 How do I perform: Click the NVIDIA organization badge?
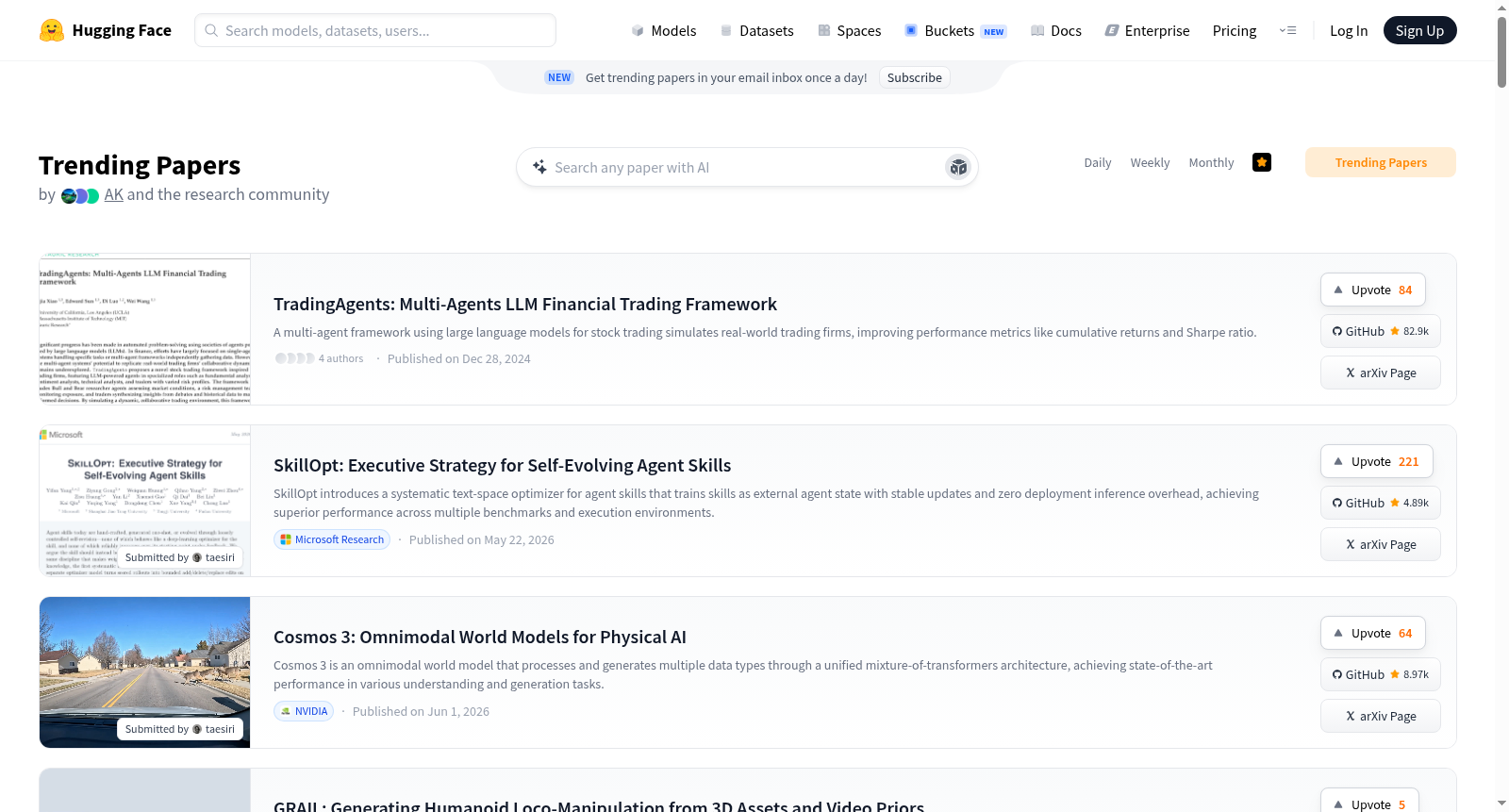[304, 711]
